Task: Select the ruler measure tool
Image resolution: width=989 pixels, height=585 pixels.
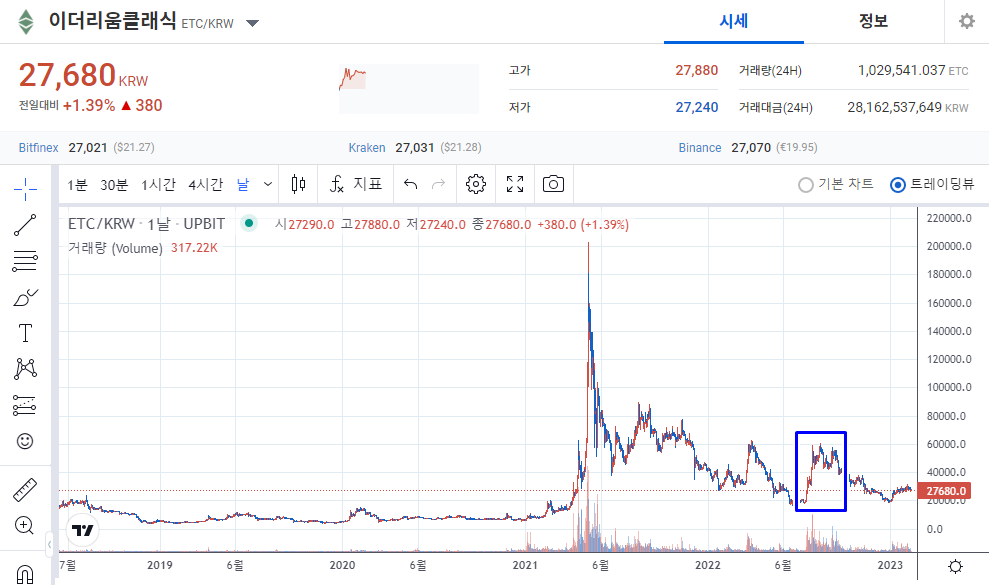Action: tap(25, 490)
